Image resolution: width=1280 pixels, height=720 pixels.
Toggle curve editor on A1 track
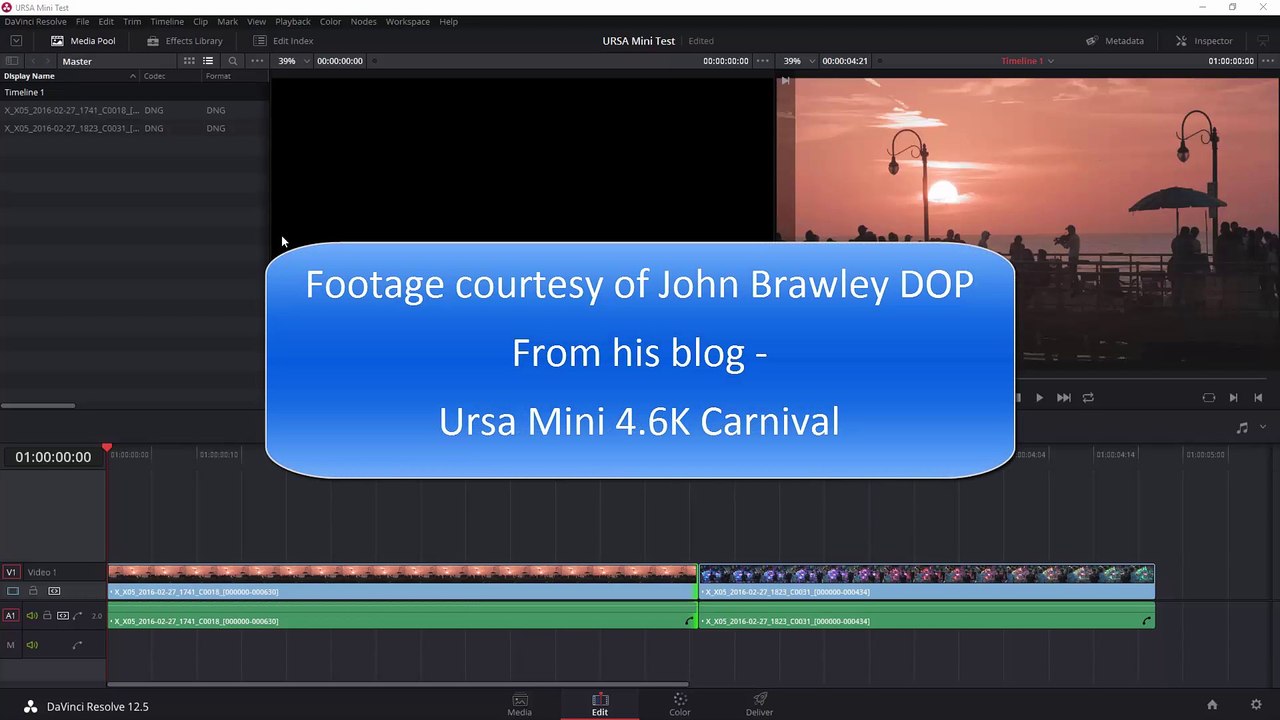[78, 616]
